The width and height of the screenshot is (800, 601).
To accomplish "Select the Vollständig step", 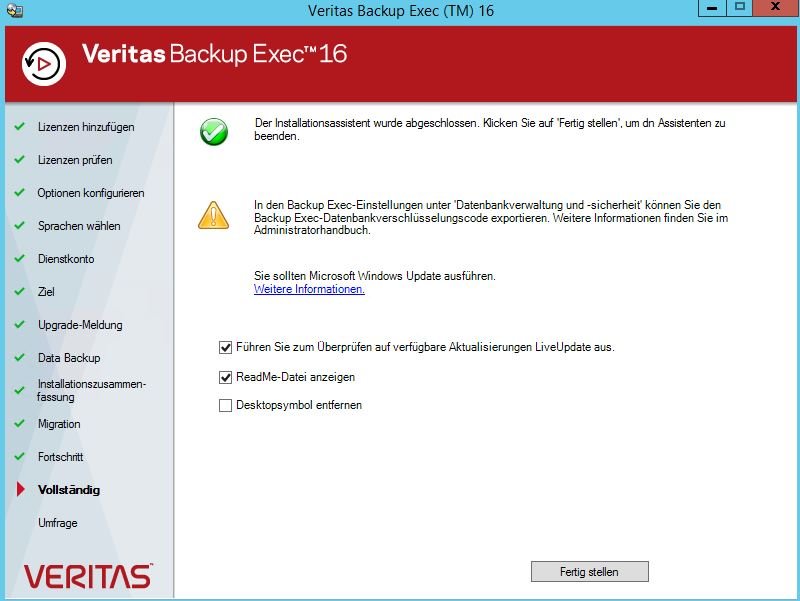I will pos(69,490).
